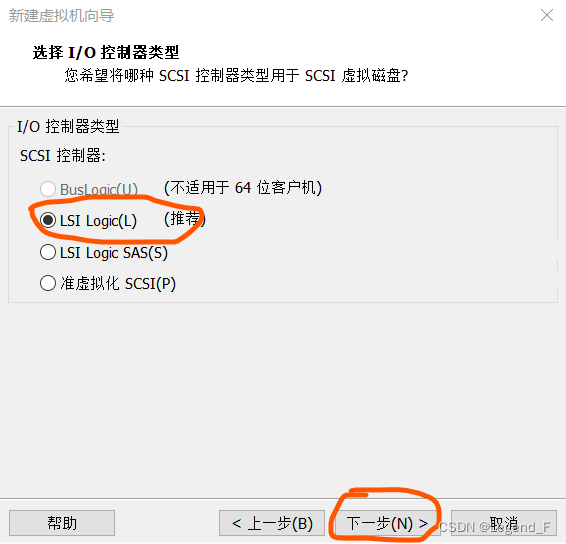Cancel the wizard with 取消 button
Viewport: 566px width, 544px height.
504,523
